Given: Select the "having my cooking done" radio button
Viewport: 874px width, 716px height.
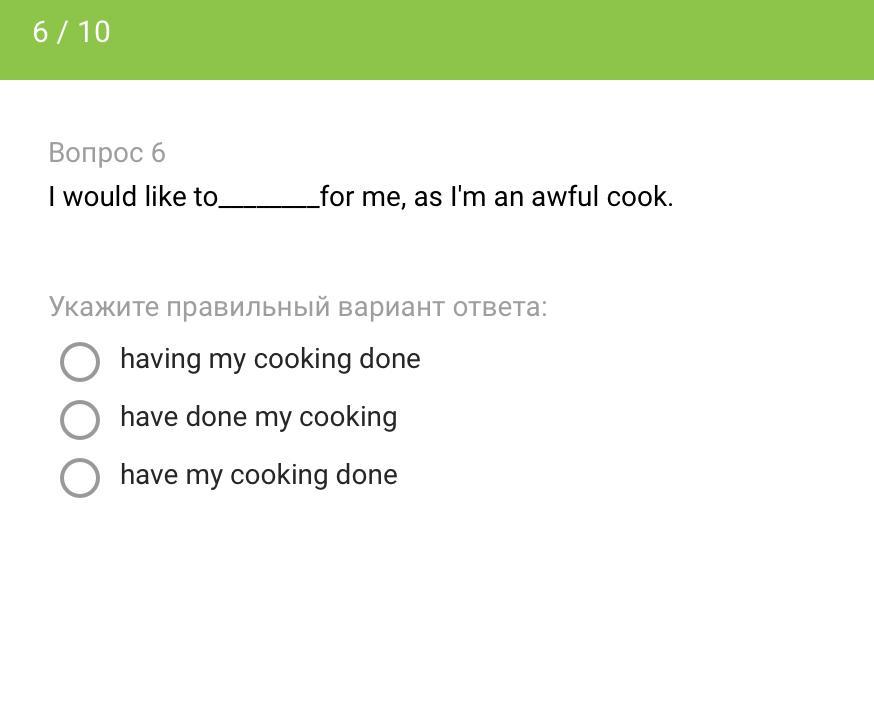Looking at the screenshot, I should tap(80, 362).
